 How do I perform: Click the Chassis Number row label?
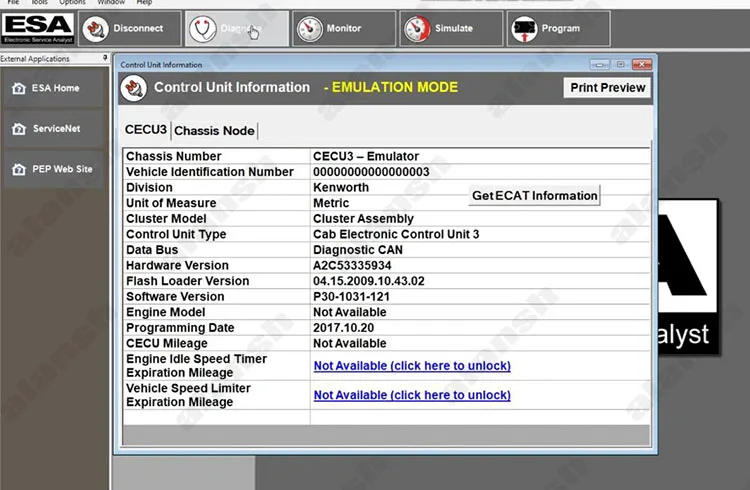tap(174, 156)
